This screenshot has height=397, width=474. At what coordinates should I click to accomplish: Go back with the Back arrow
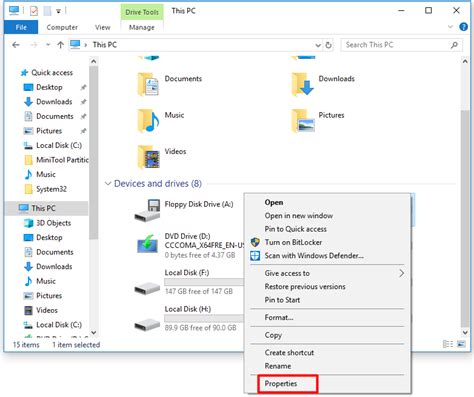pyautogui.click(x=16, y=45)
